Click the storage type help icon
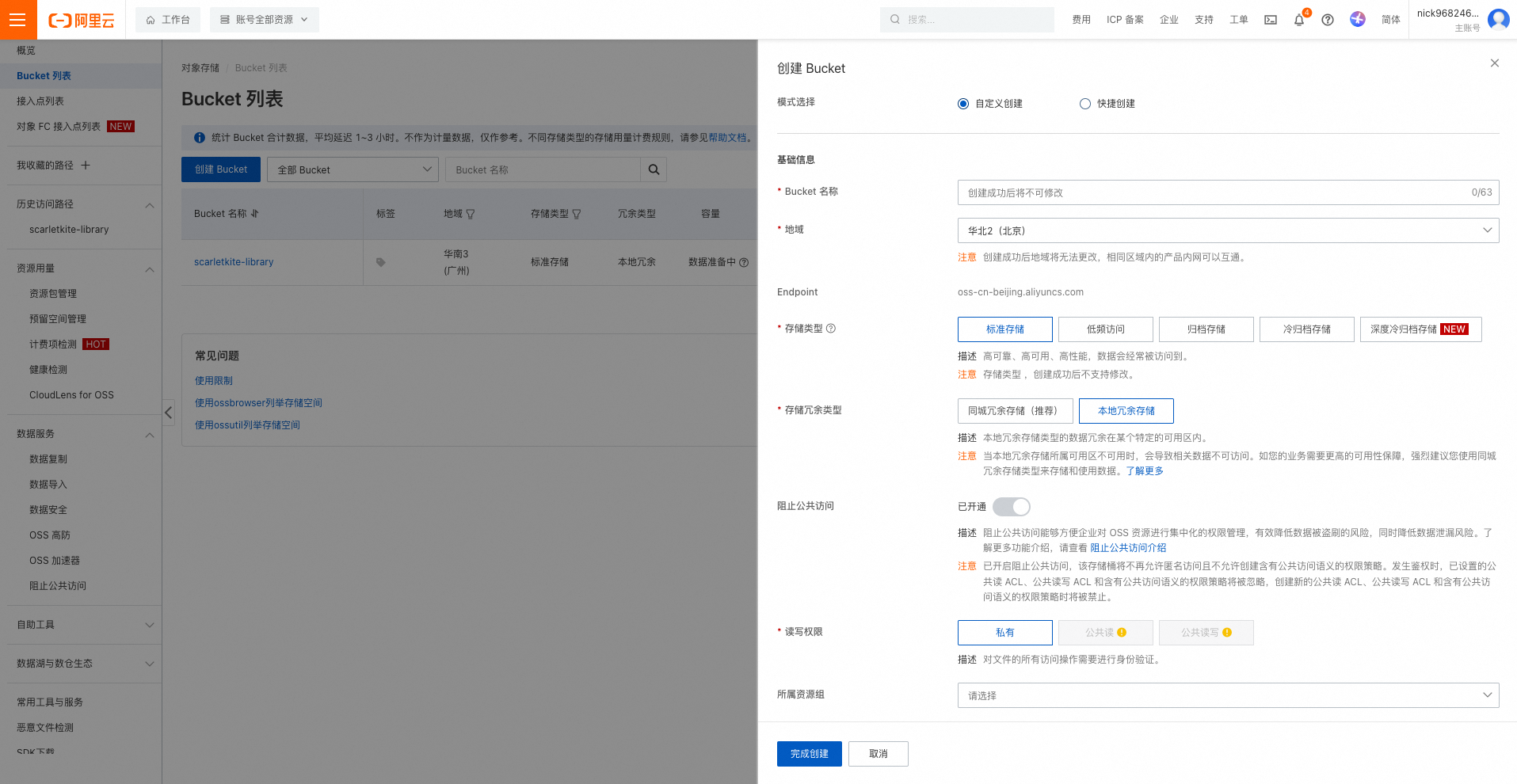The width and height of the screenshot is (1517, 784). 831,329
